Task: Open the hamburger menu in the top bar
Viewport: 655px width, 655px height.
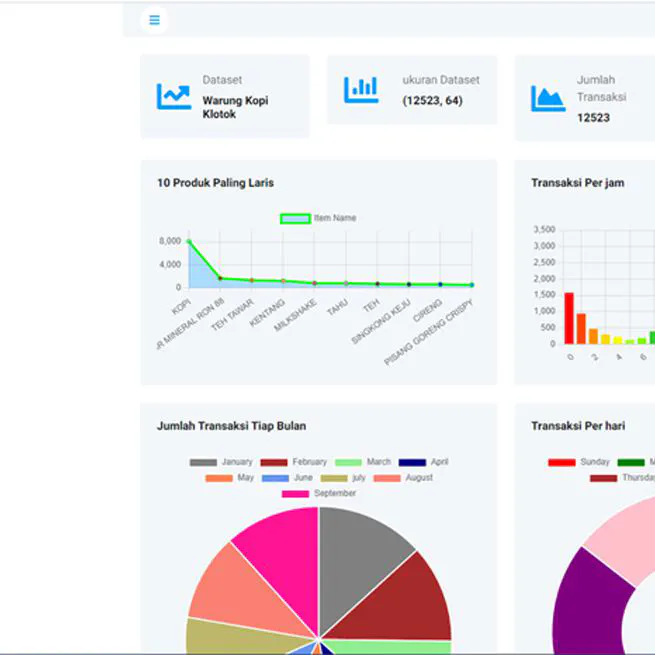Action: (x=154, y=19)
